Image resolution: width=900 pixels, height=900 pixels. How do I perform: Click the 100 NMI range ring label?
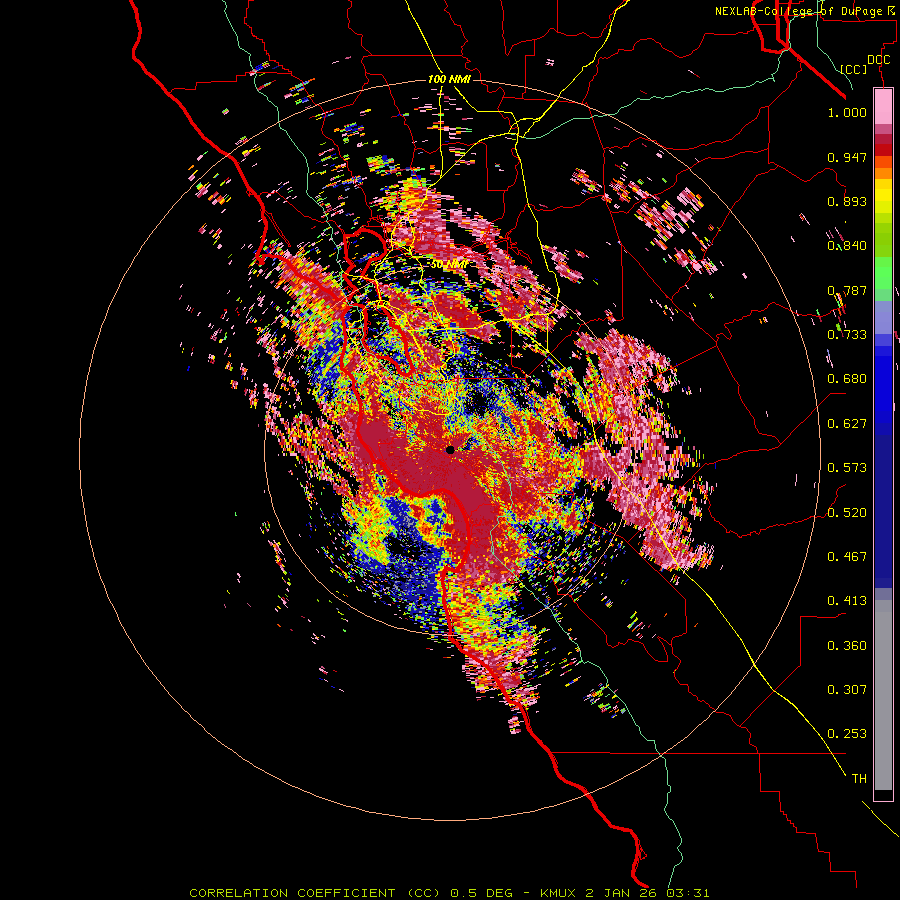[x=449, y=79]
